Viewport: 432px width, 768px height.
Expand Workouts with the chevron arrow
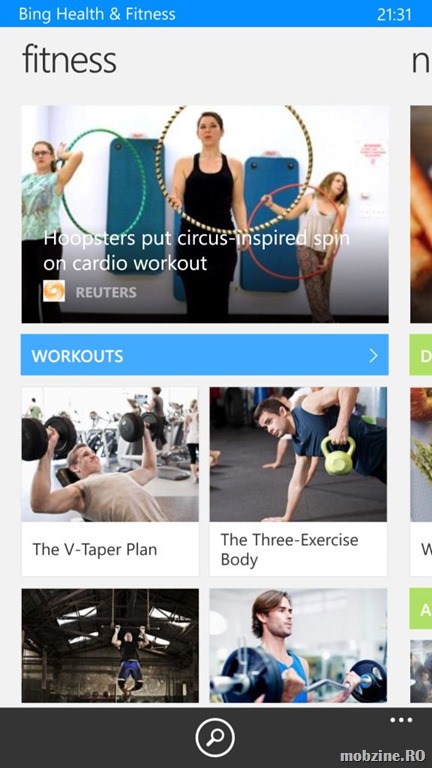click(373, 356)
